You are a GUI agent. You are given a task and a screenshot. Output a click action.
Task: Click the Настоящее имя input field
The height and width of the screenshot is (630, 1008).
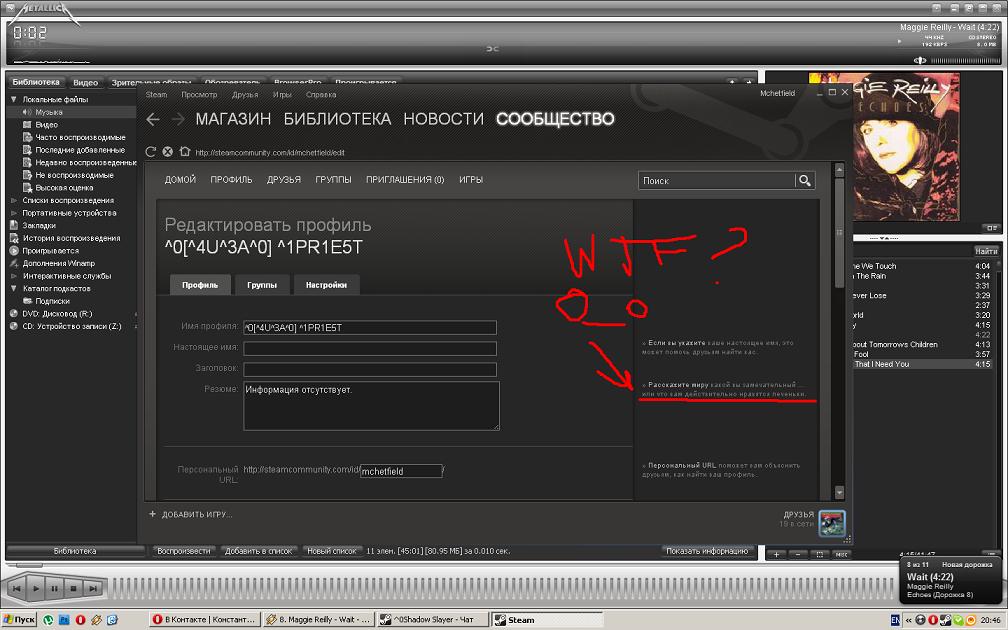[x=370, y=349]
